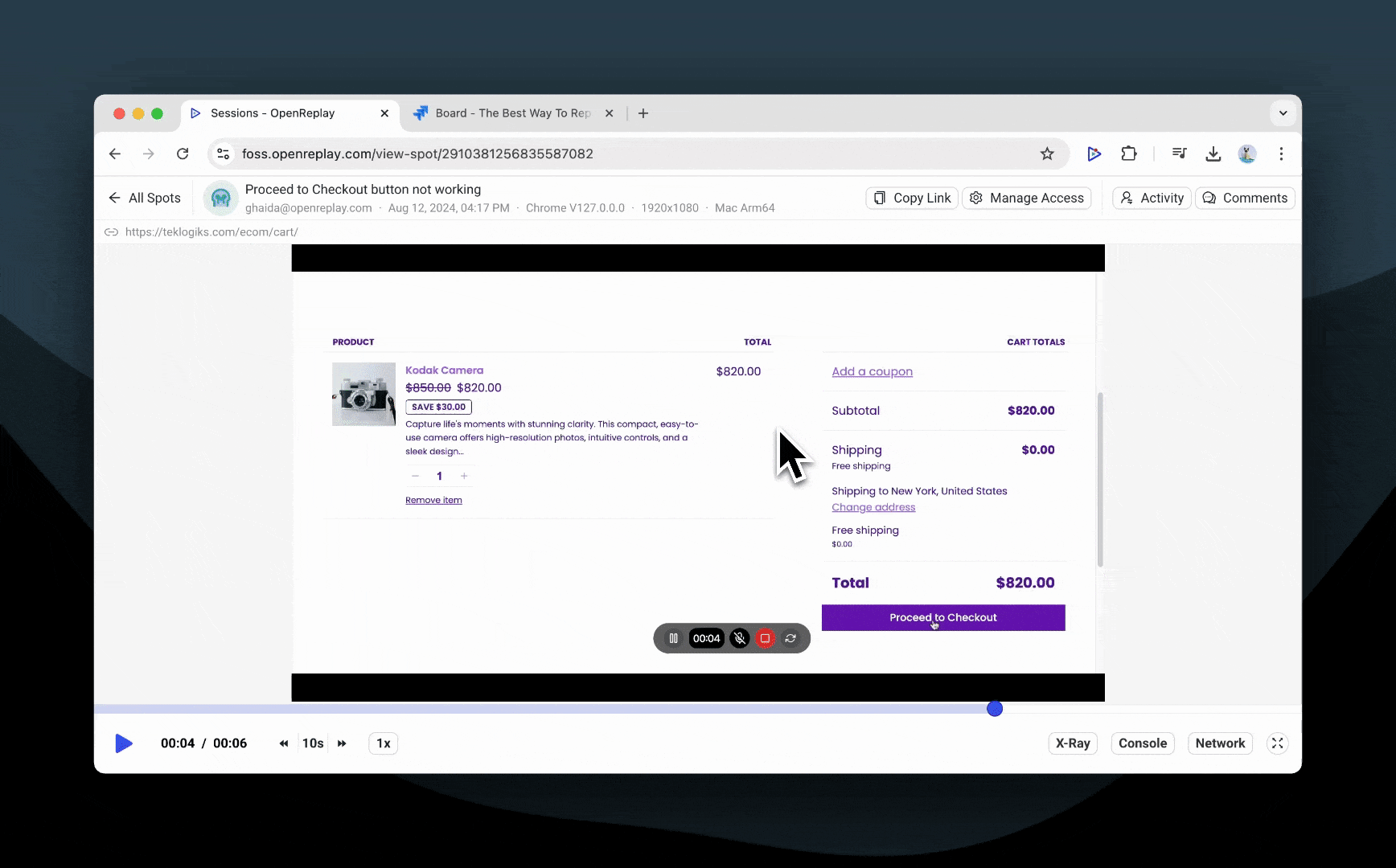Open the X-Ray panel
Screen dimensions: 1396x868
(1073, 743)
